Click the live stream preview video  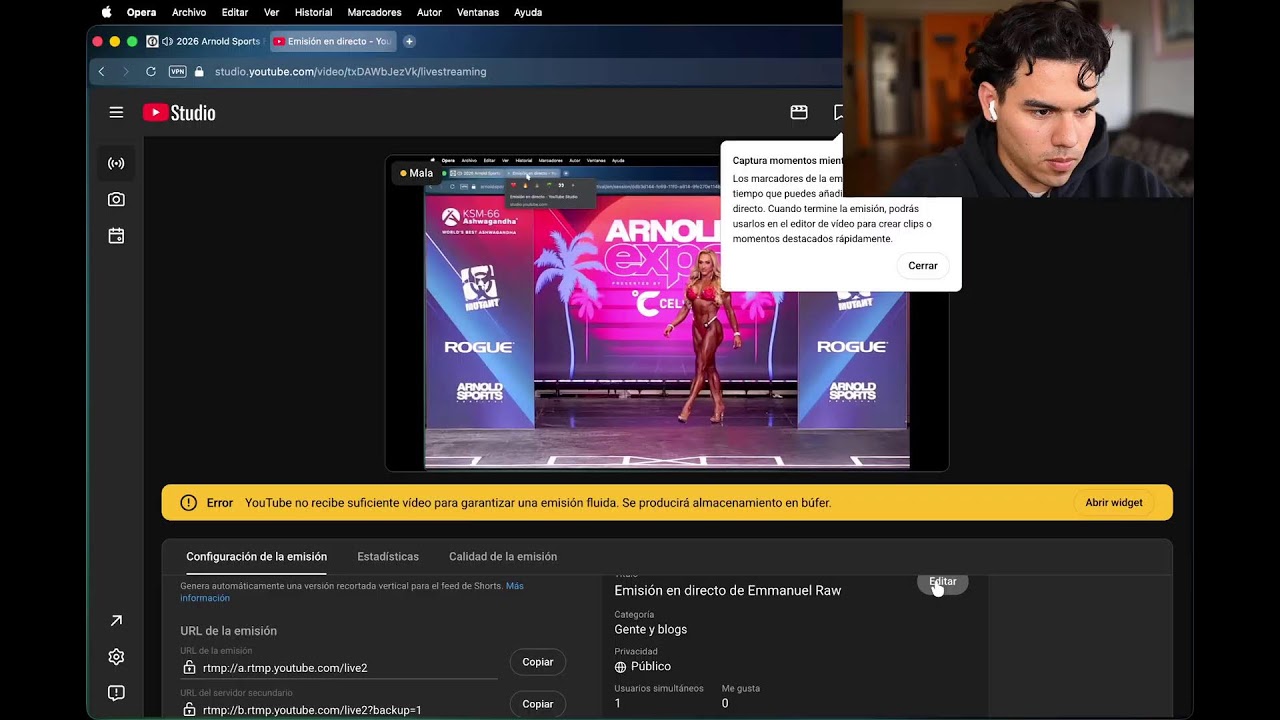(x=667, y=313)
